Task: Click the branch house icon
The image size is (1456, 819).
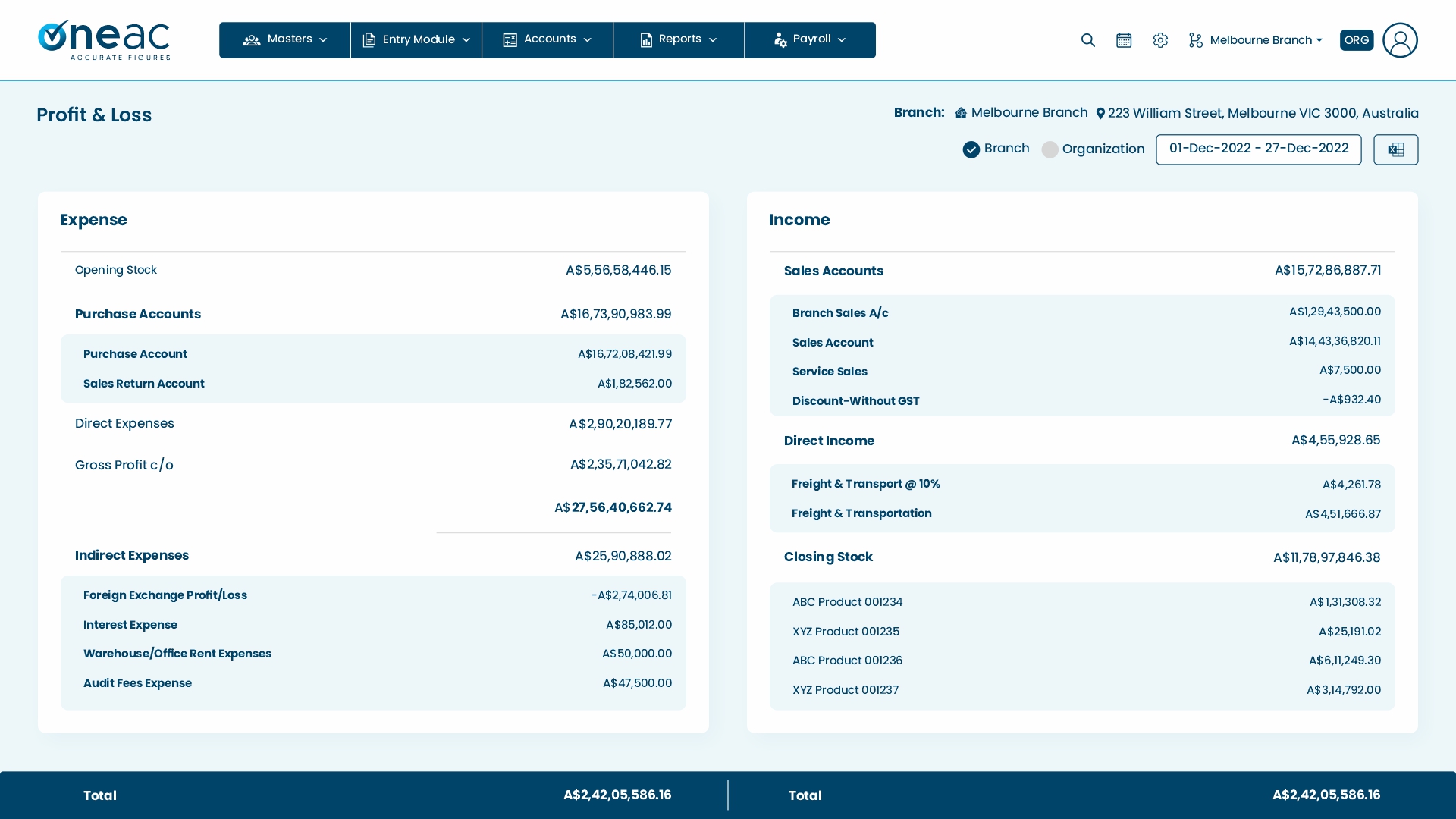Action: click(x=961, y=113)
